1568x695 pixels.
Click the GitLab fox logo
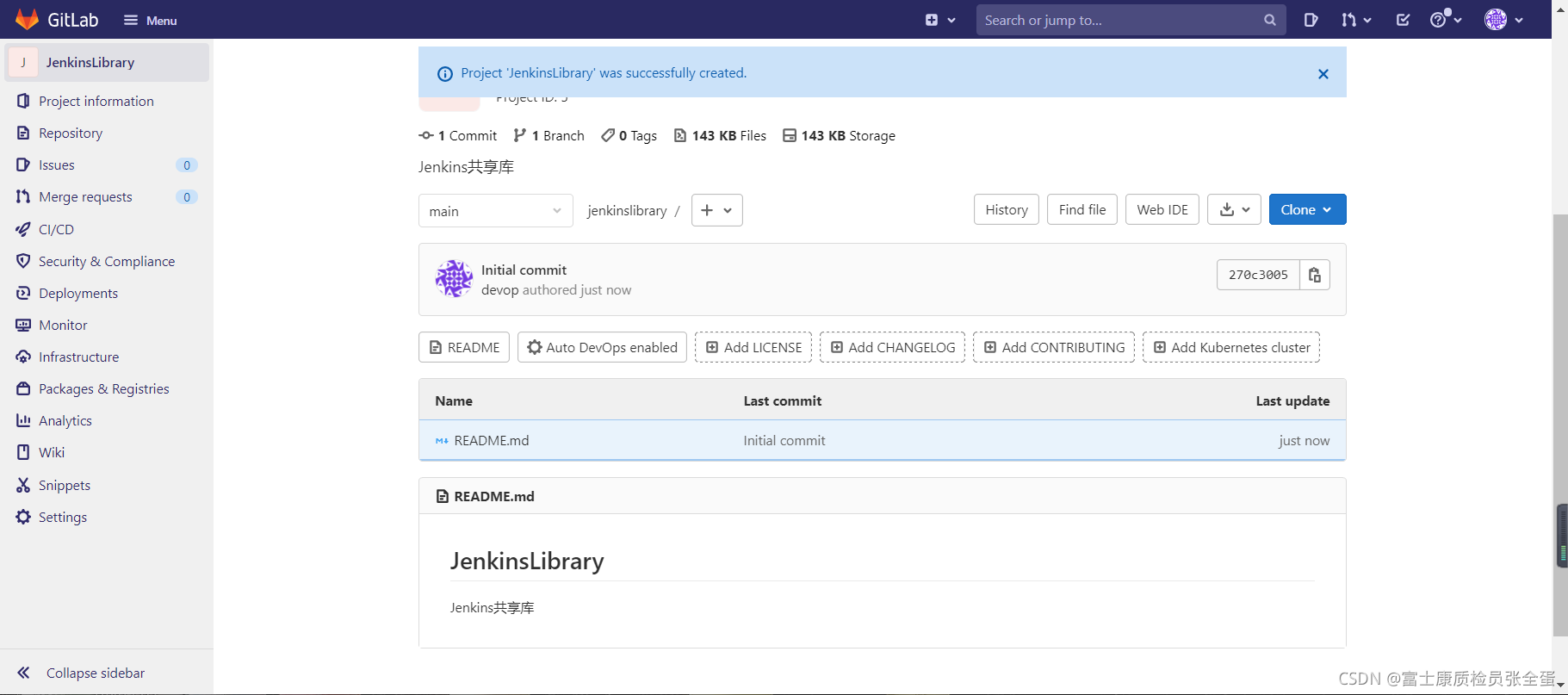27,19
